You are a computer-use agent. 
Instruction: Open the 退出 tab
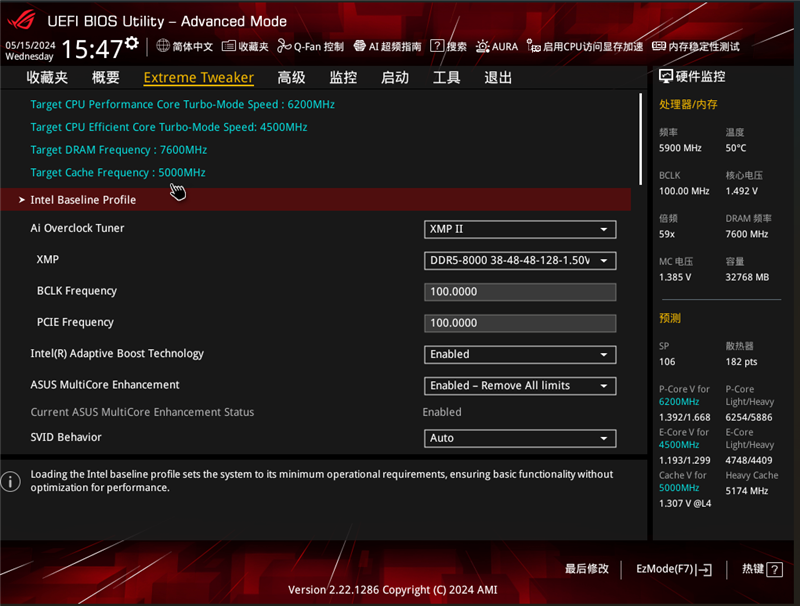(498, 78)
